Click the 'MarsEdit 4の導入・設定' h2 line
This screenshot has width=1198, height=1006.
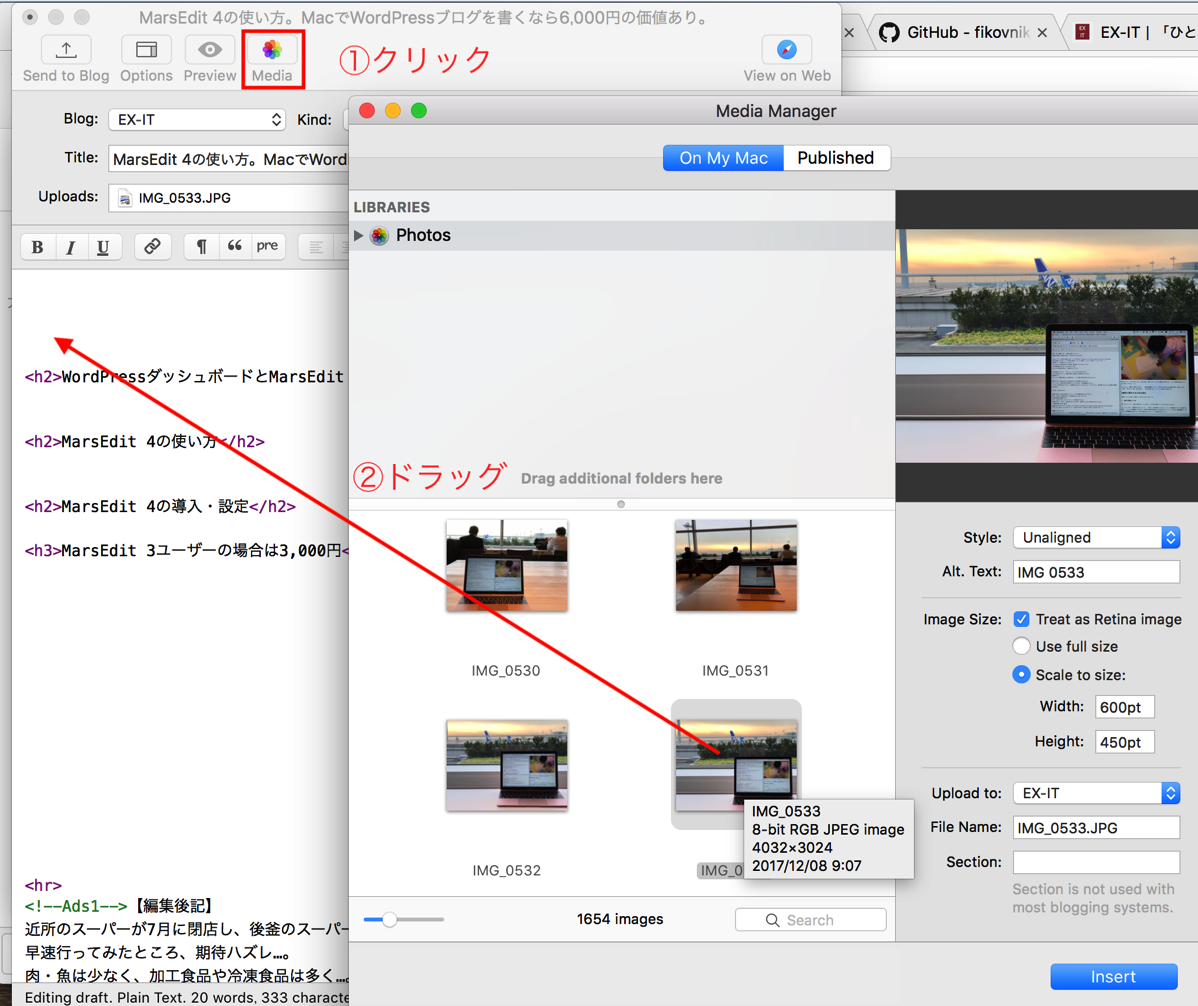tap(160, 506)
